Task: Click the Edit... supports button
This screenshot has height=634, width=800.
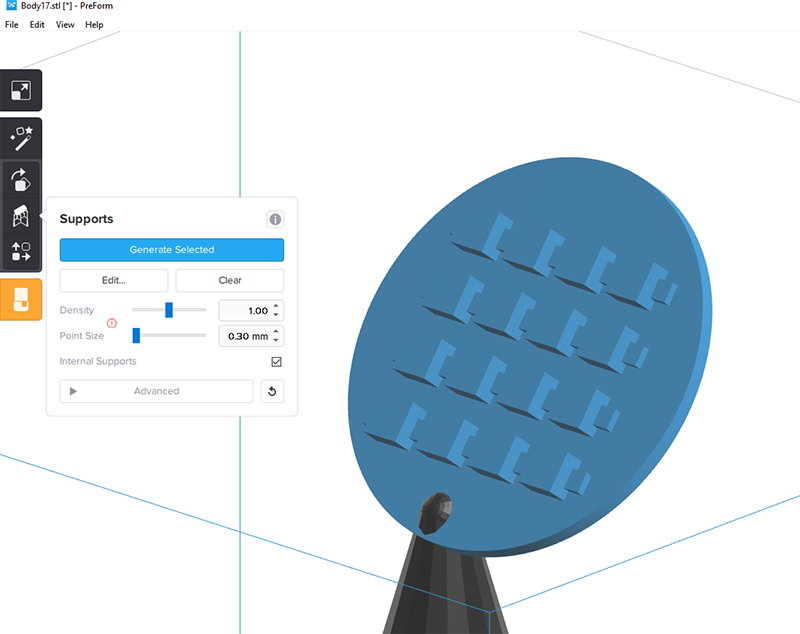Action: pos(114,280)
